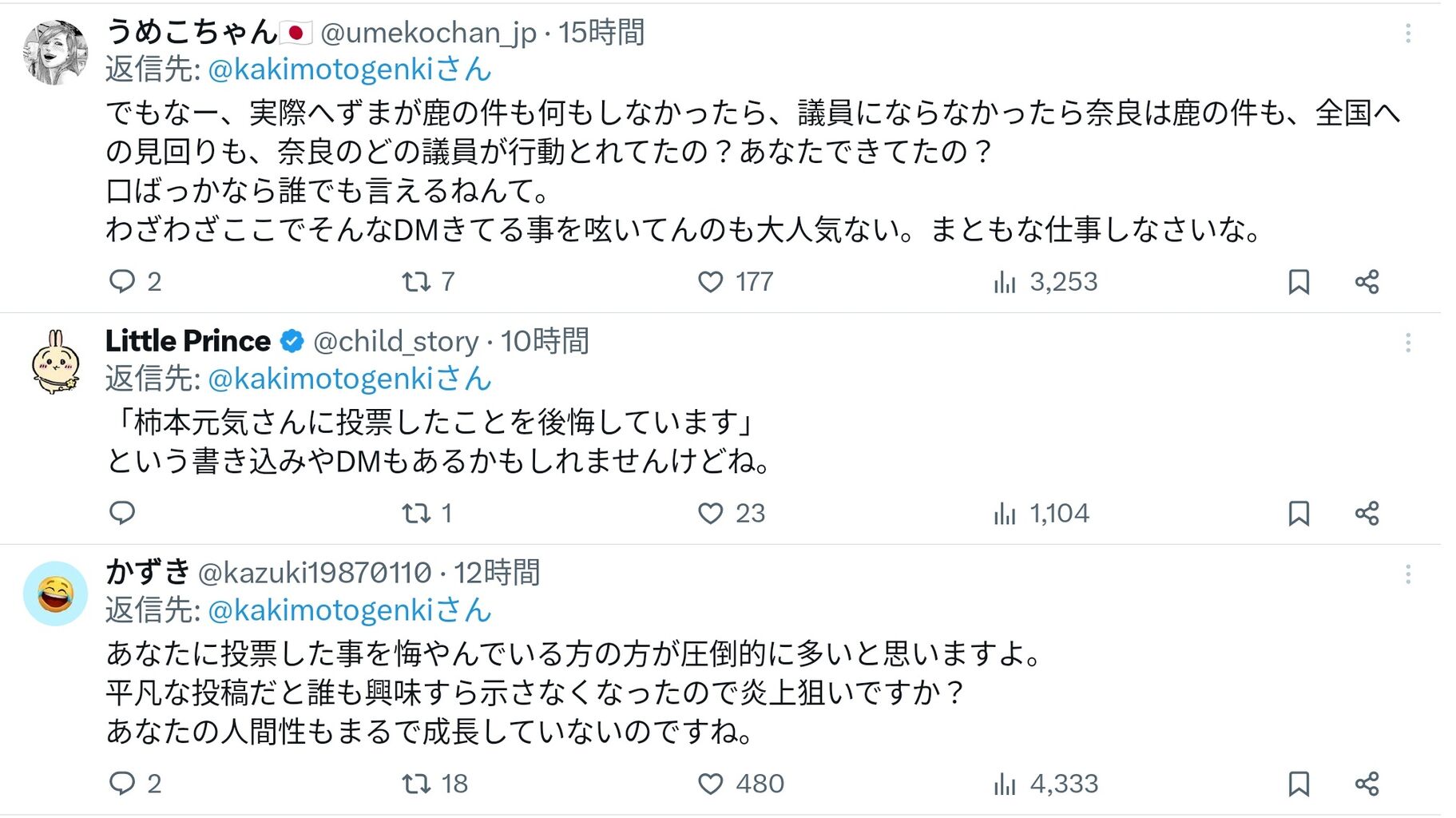Retweet the post with 18 retweets
Screen dimensions: 1456x818
coord(416,783)
